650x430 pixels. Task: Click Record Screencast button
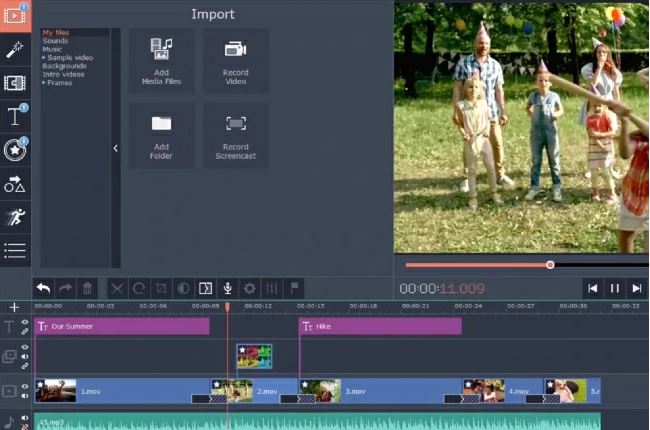click(236, 135)
